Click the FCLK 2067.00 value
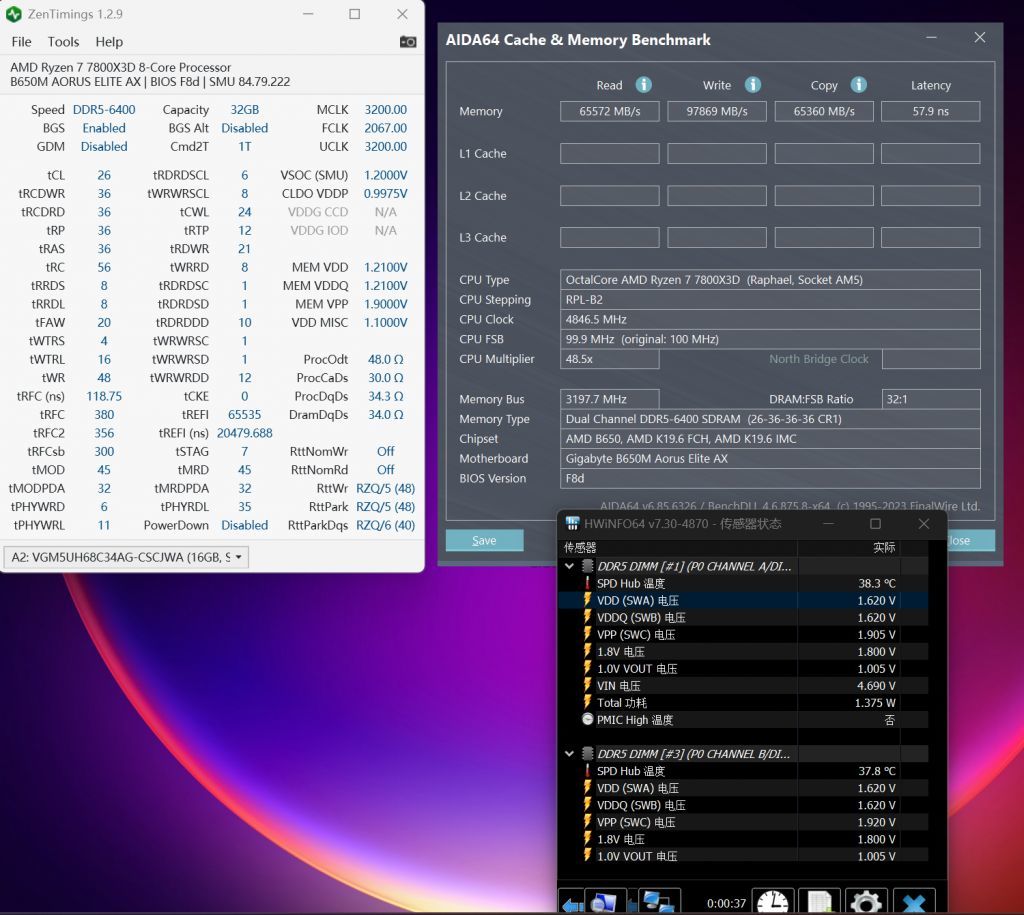 click(x=385, y=128)
